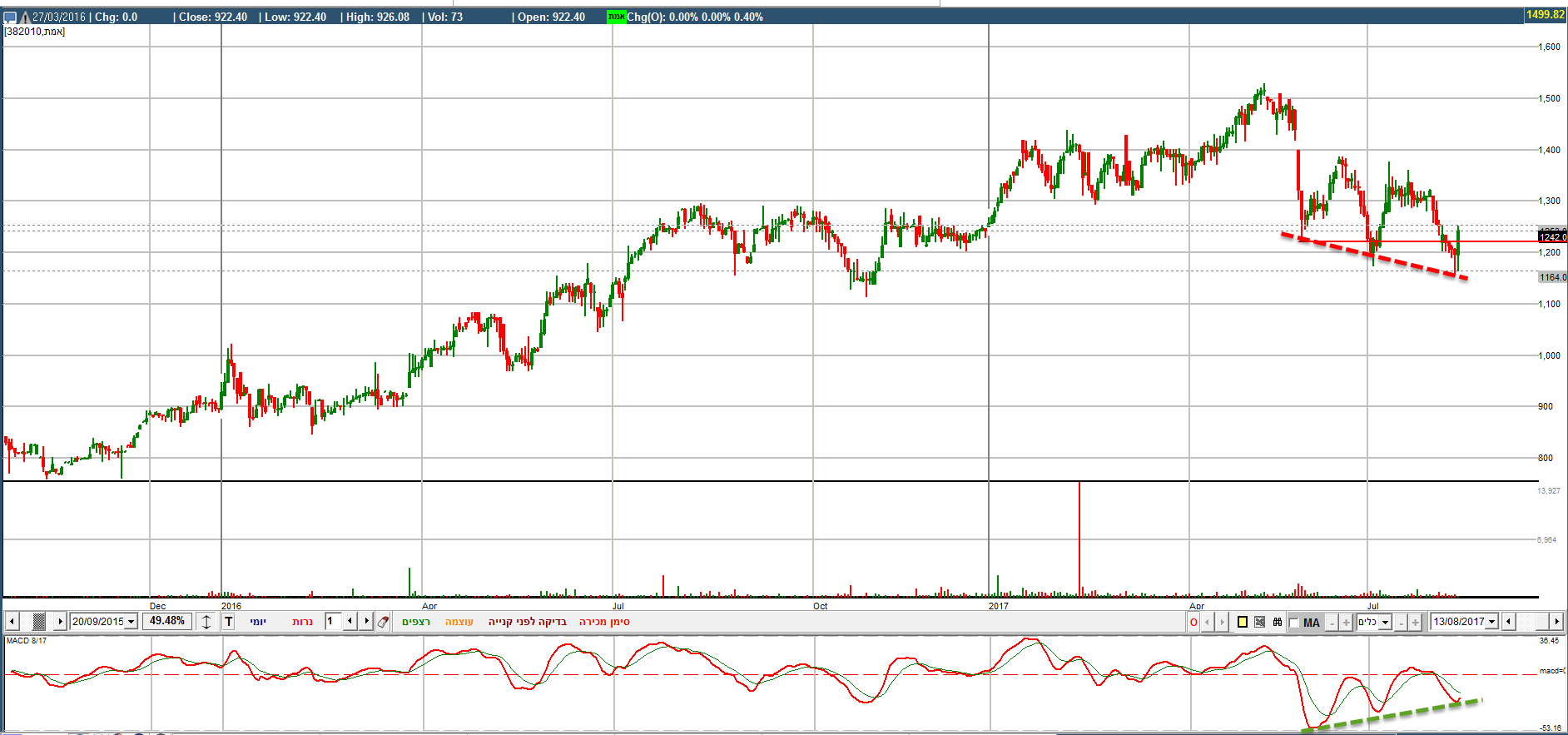Select the נרות candles chart type
Screen dimensions: 1568x735
(x=302, y=622)
